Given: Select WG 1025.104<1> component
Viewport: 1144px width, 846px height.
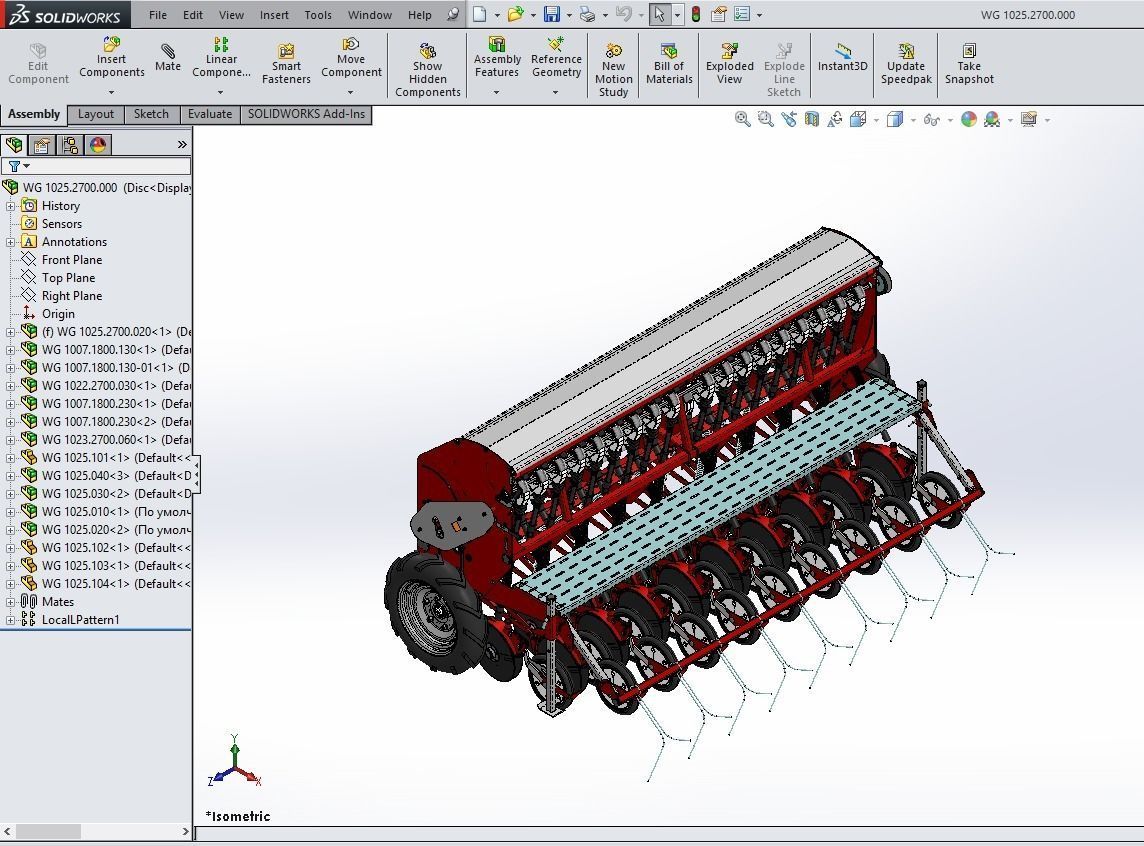Looking at the screenshot, I should click(x=116, y=583).
